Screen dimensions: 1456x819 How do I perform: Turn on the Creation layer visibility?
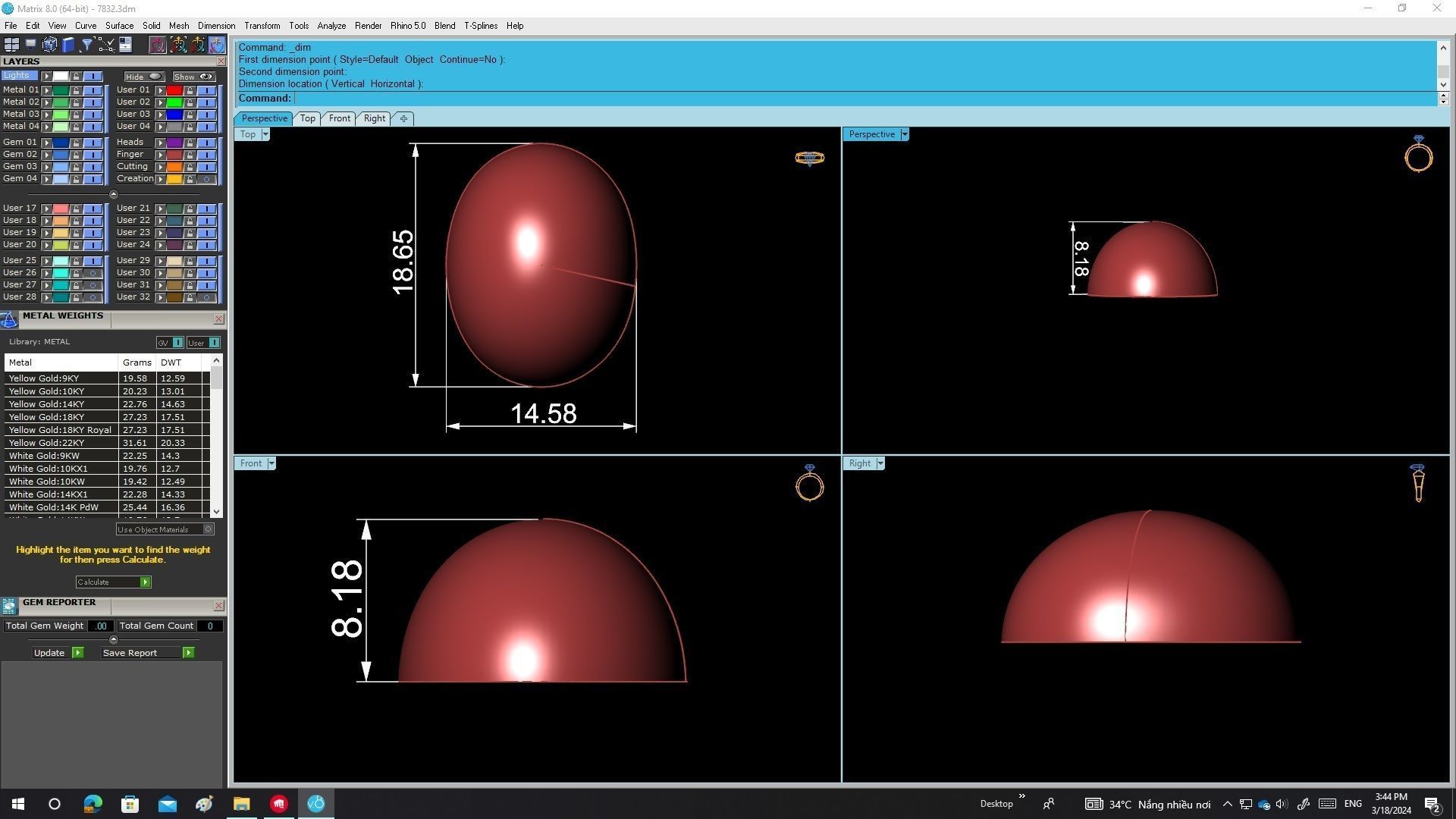click(206, 179)
